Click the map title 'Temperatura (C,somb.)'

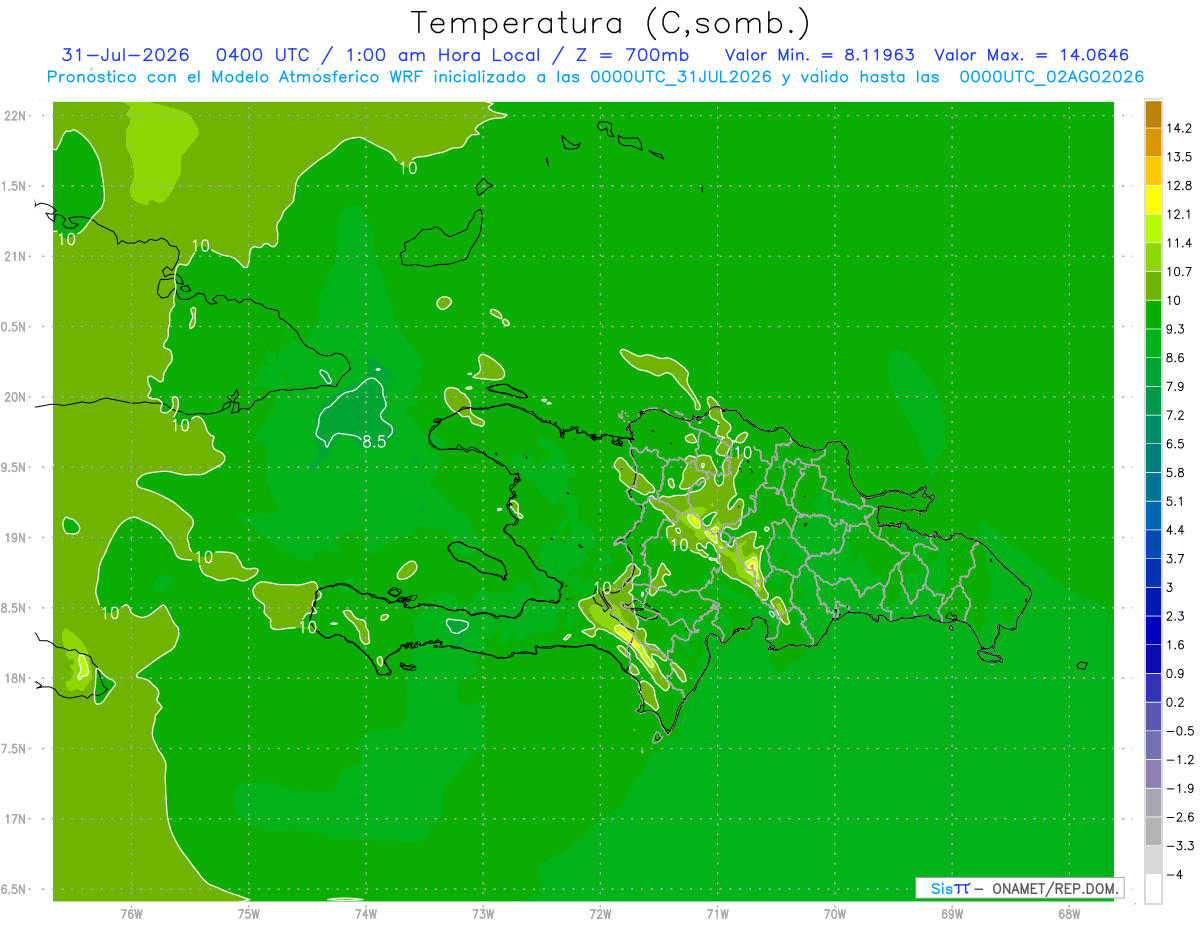[x=611, y=22]
